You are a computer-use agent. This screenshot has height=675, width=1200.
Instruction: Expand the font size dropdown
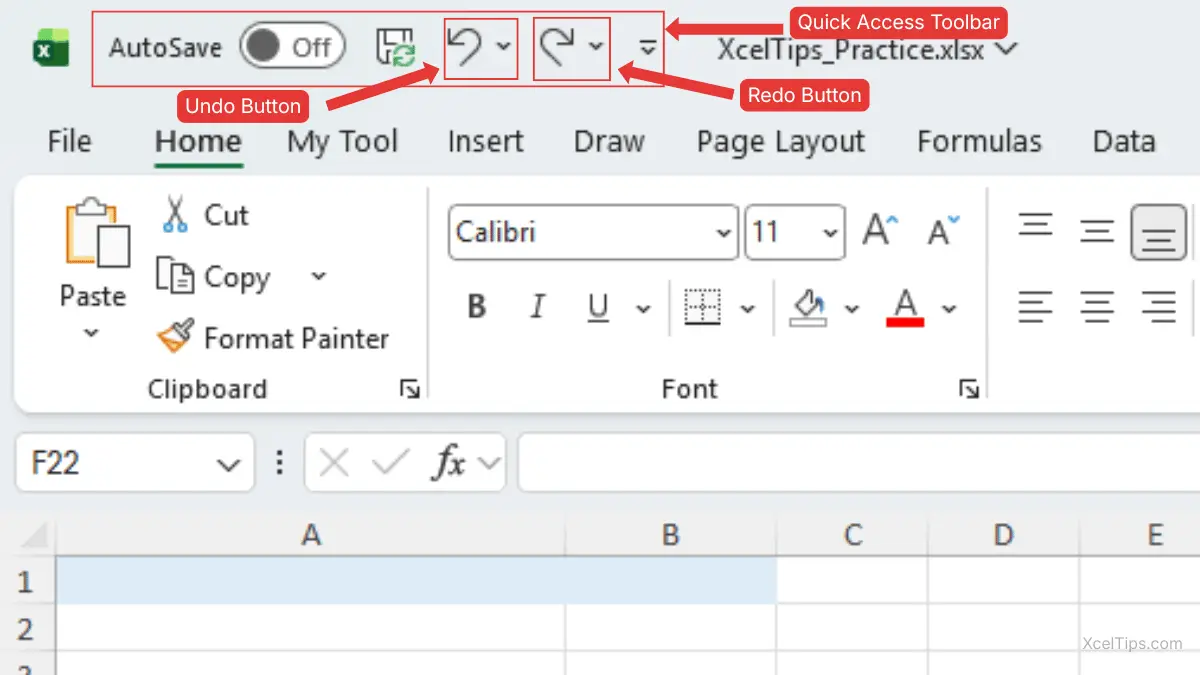click(x=829, y=233)
